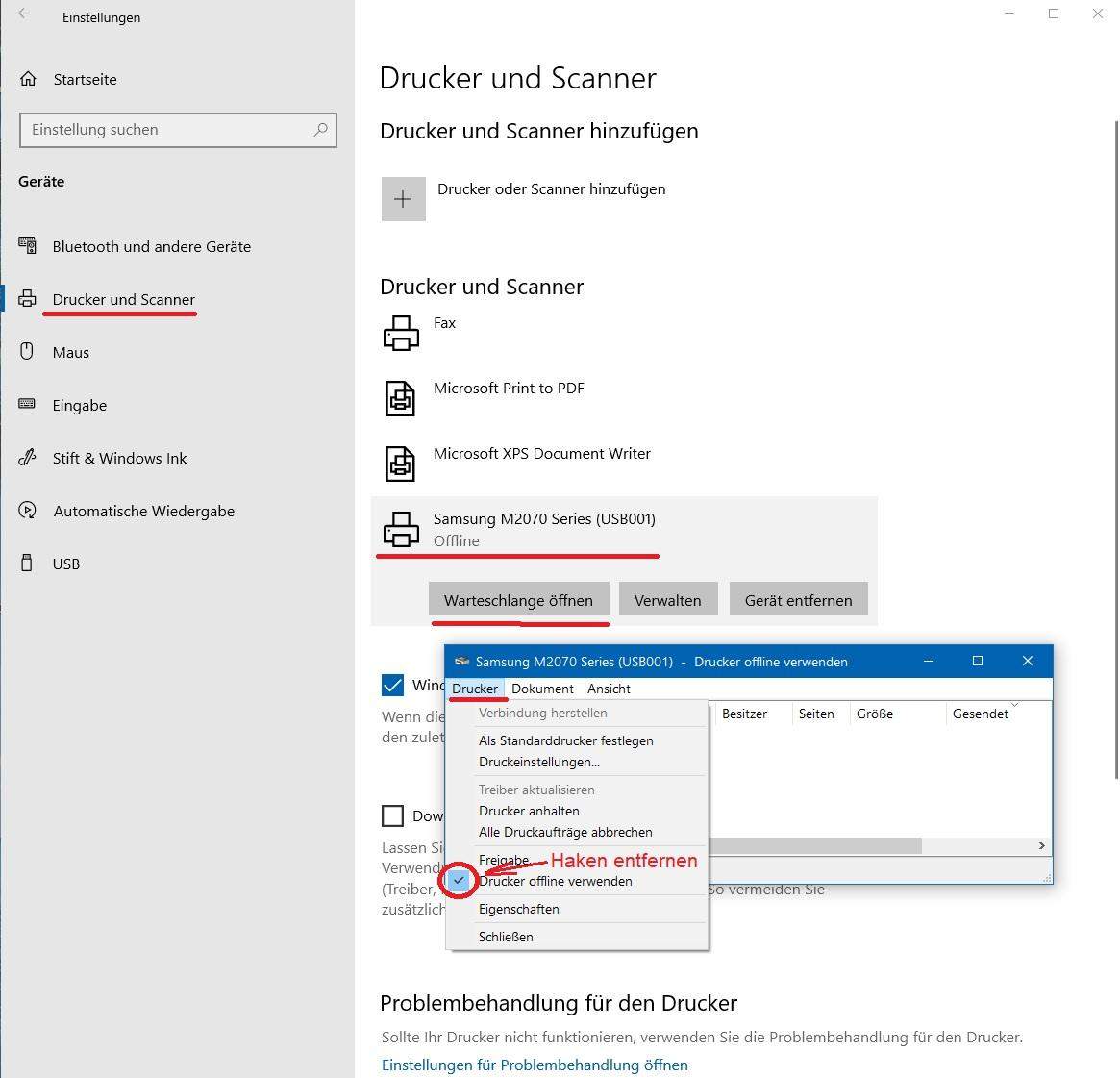Viewport: 1120px width, 1078px height.
Task: Select Samsung M2070 Series (USB001)
Action: click(x=544, y=518)
